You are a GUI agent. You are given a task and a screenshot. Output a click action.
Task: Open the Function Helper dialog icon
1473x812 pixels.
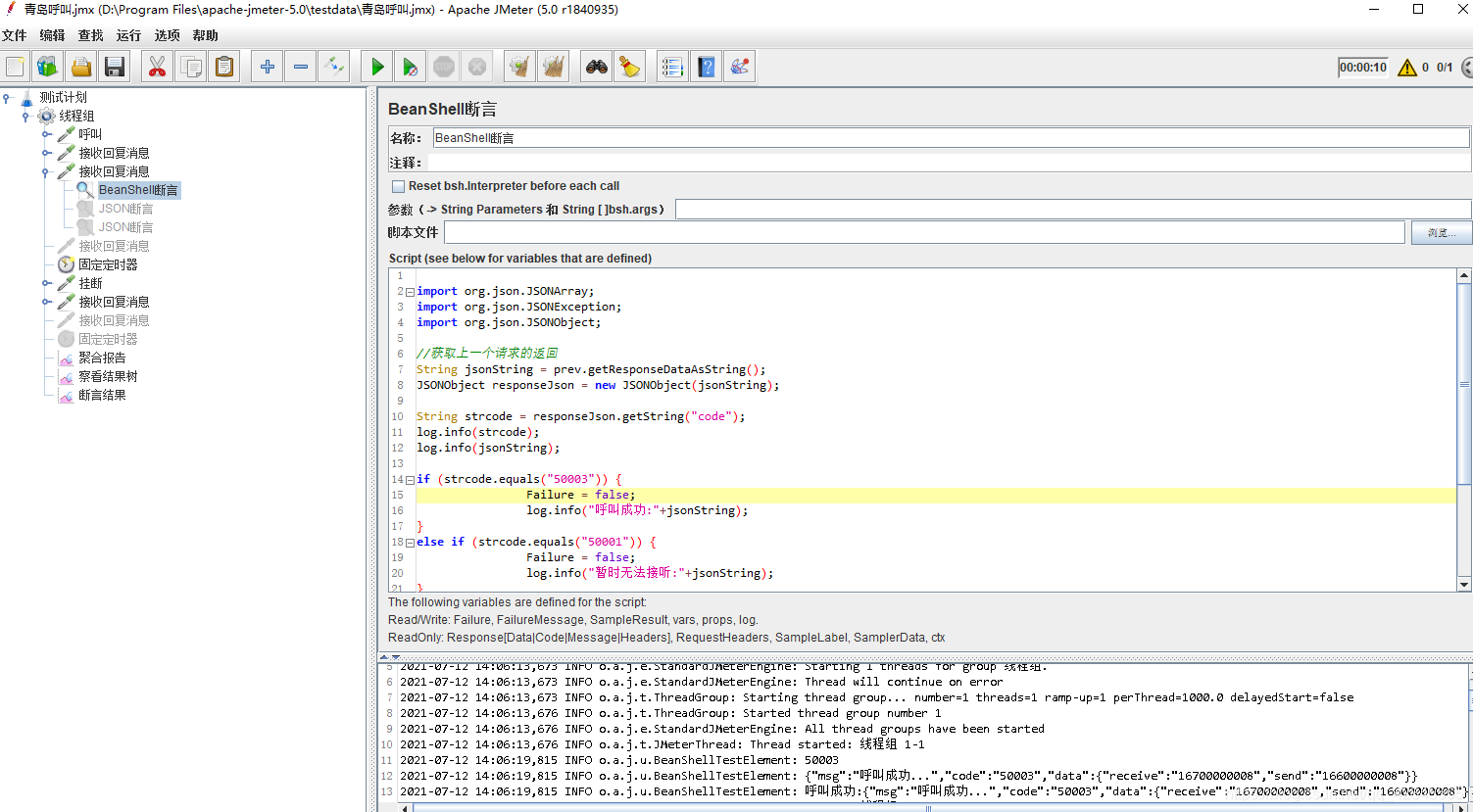(x=672, y=67)
